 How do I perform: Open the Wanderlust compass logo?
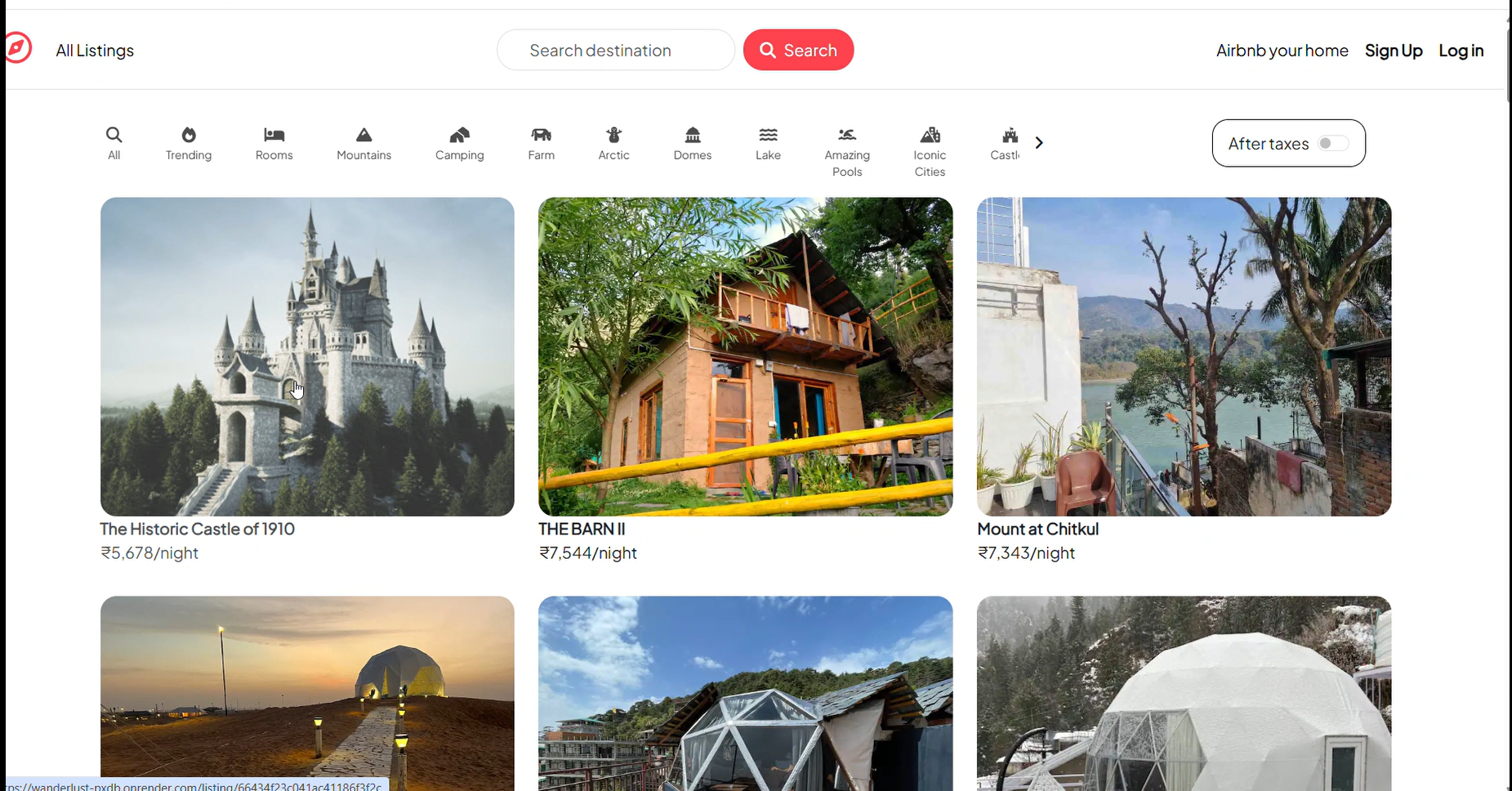18,48
